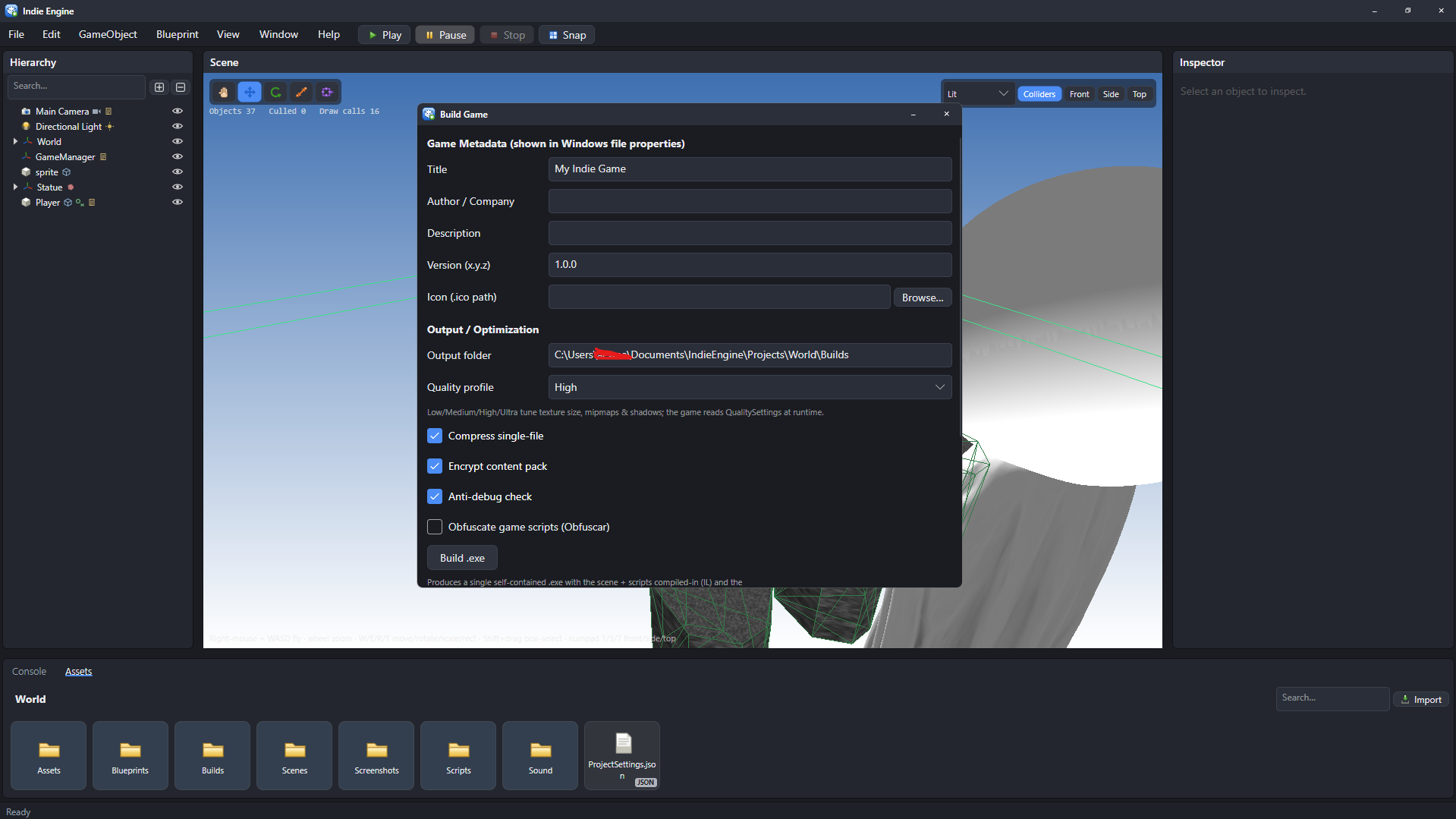Click the Import button in assets panel

[1421, 700]
